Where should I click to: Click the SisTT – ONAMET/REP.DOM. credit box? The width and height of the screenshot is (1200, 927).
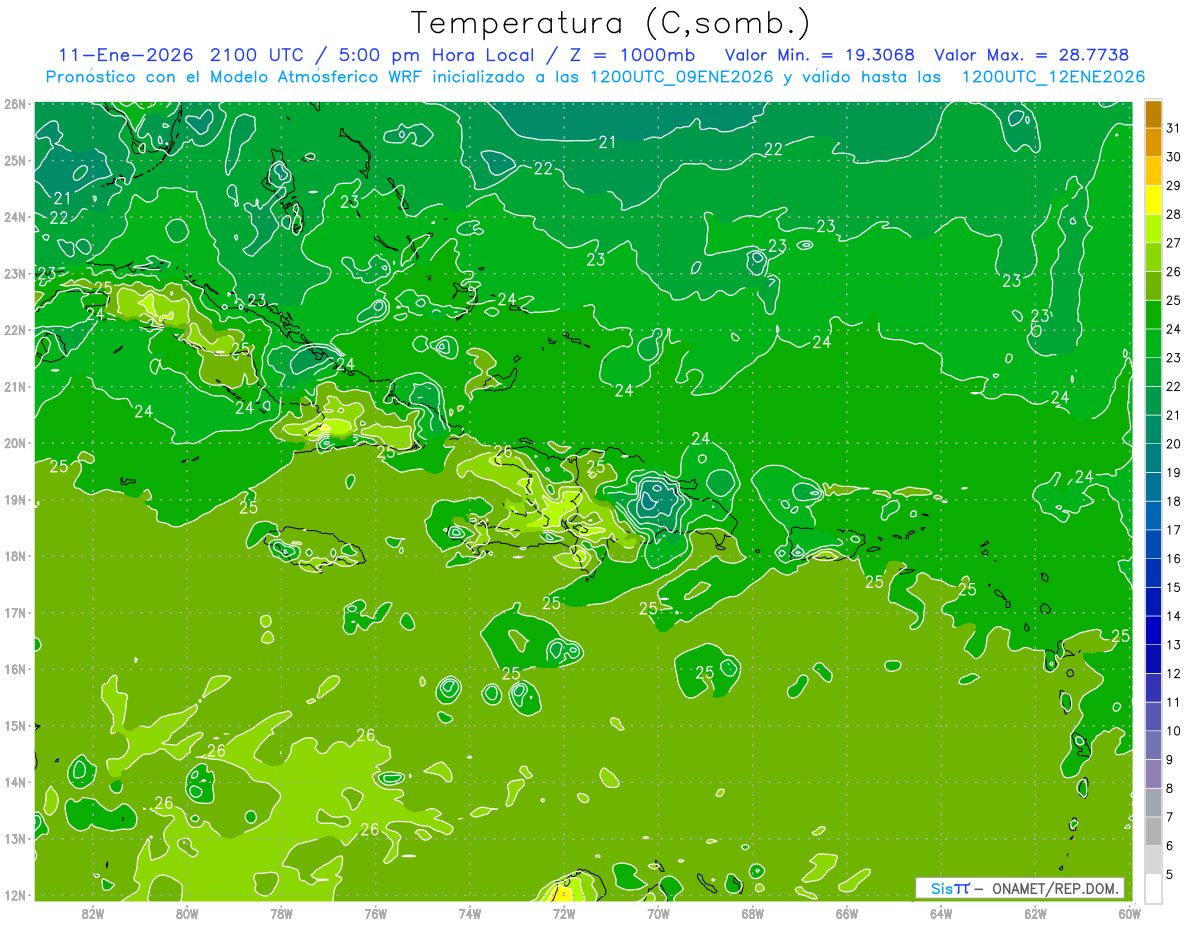pos(1020,888)
